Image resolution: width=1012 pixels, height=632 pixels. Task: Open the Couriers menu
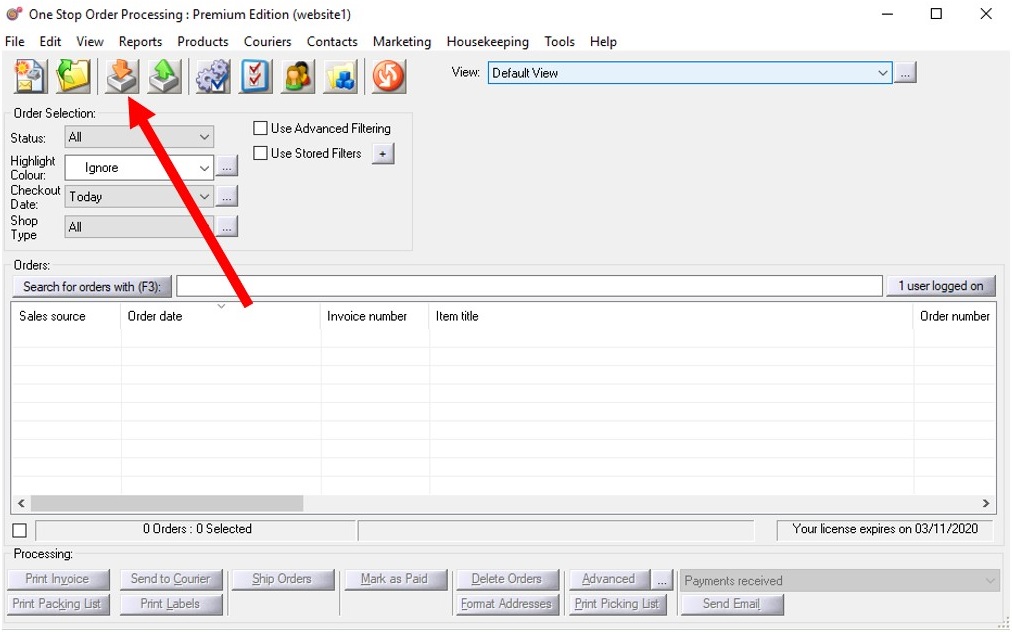(x=267, y=41)
